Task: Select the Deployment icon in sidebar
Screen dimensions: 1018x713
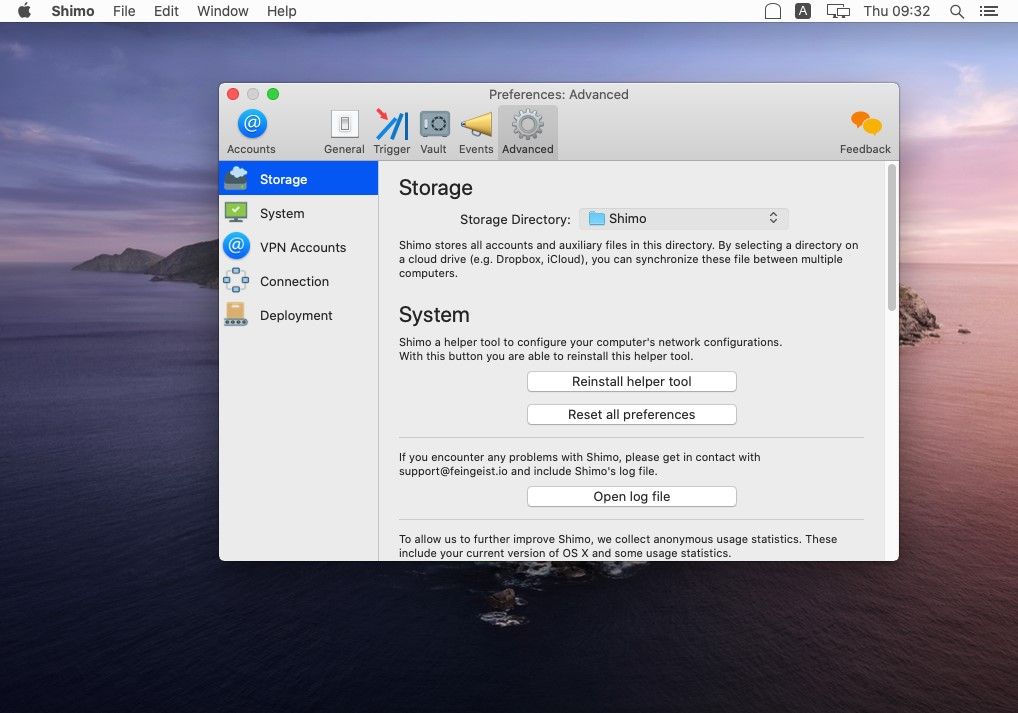Action: point(237,315)
